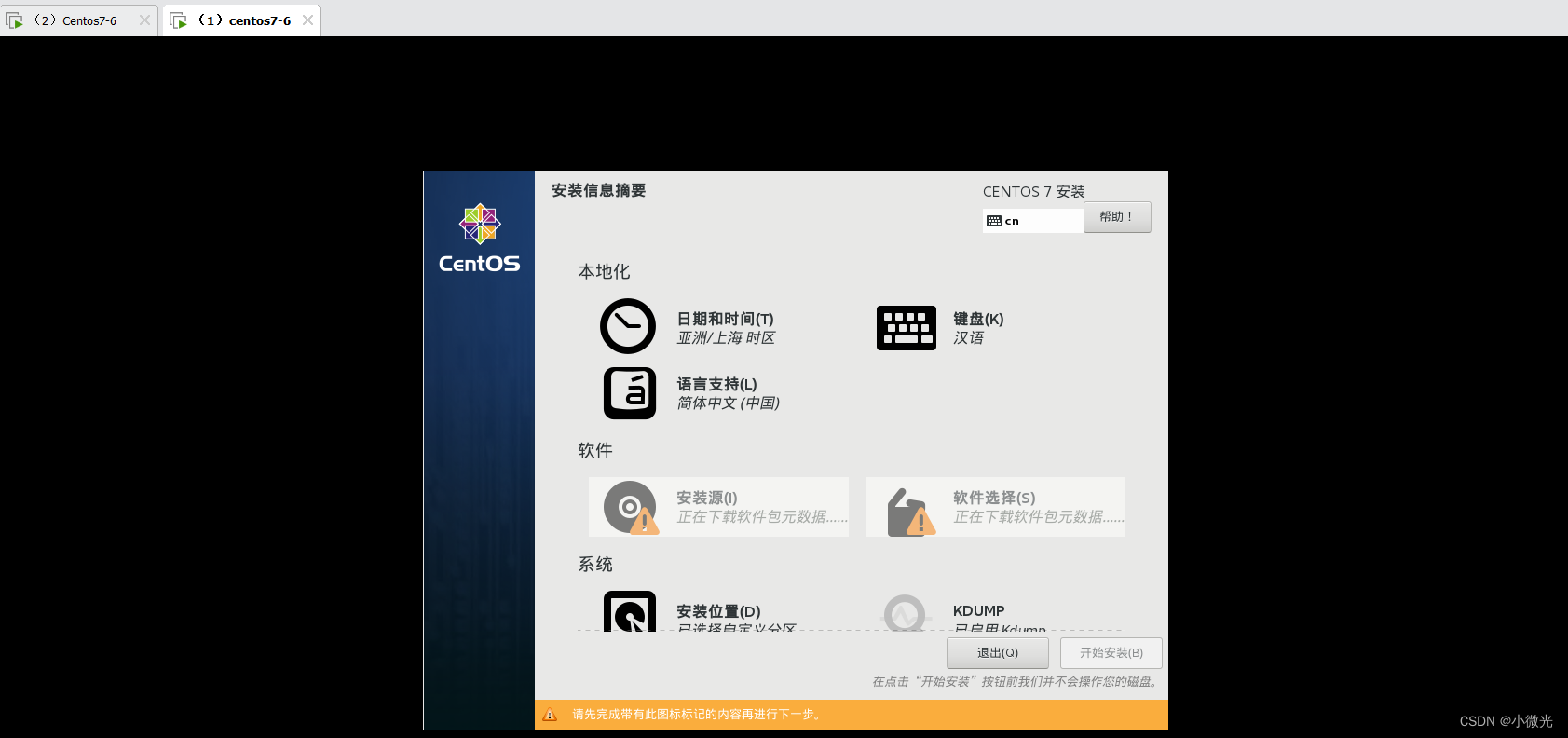Screen dimensions: 1568x738
Task: Click the CENTOS 7 安装 heading
Action: (x=1034, y=191)
